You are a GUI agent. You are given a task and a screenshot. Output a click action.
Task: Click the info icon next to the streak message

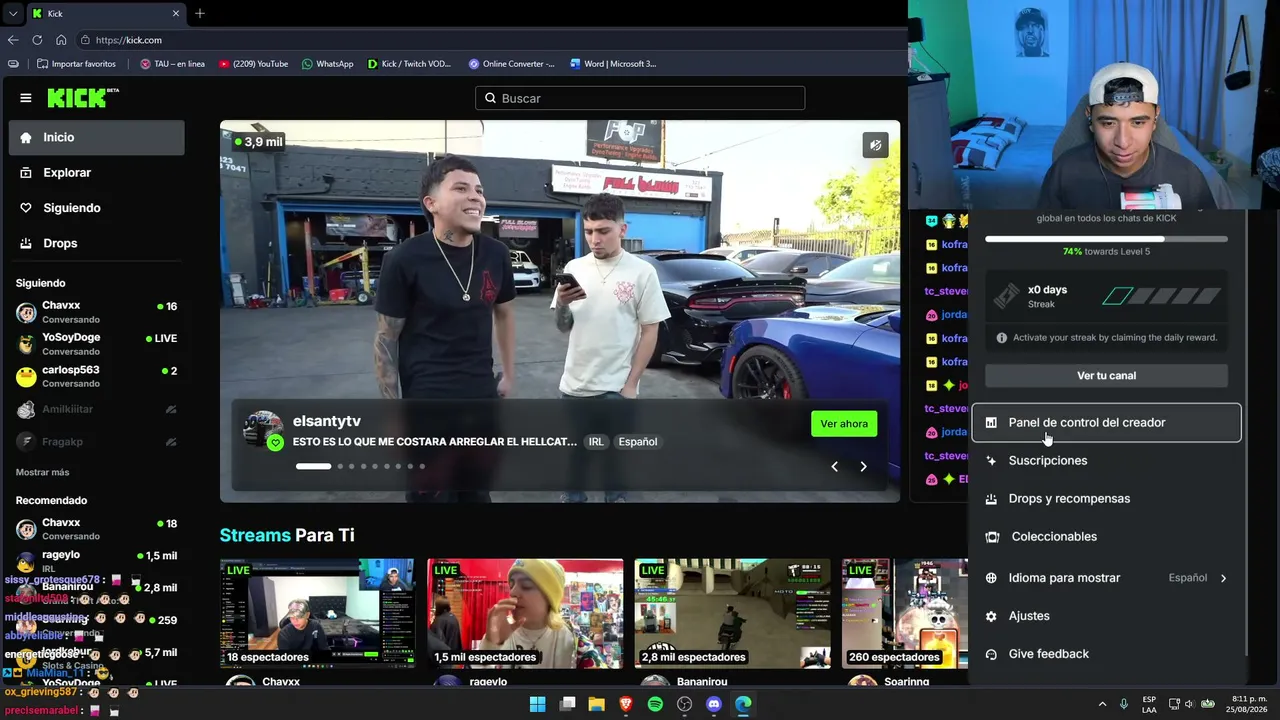tap(1001, 338)
